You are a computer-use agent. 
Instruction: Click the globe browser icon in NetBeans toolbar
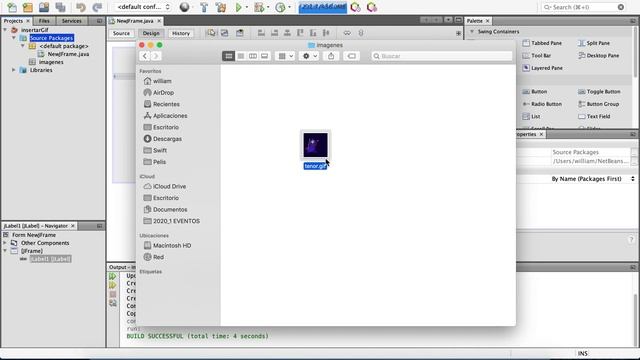[x=184, y=7]
